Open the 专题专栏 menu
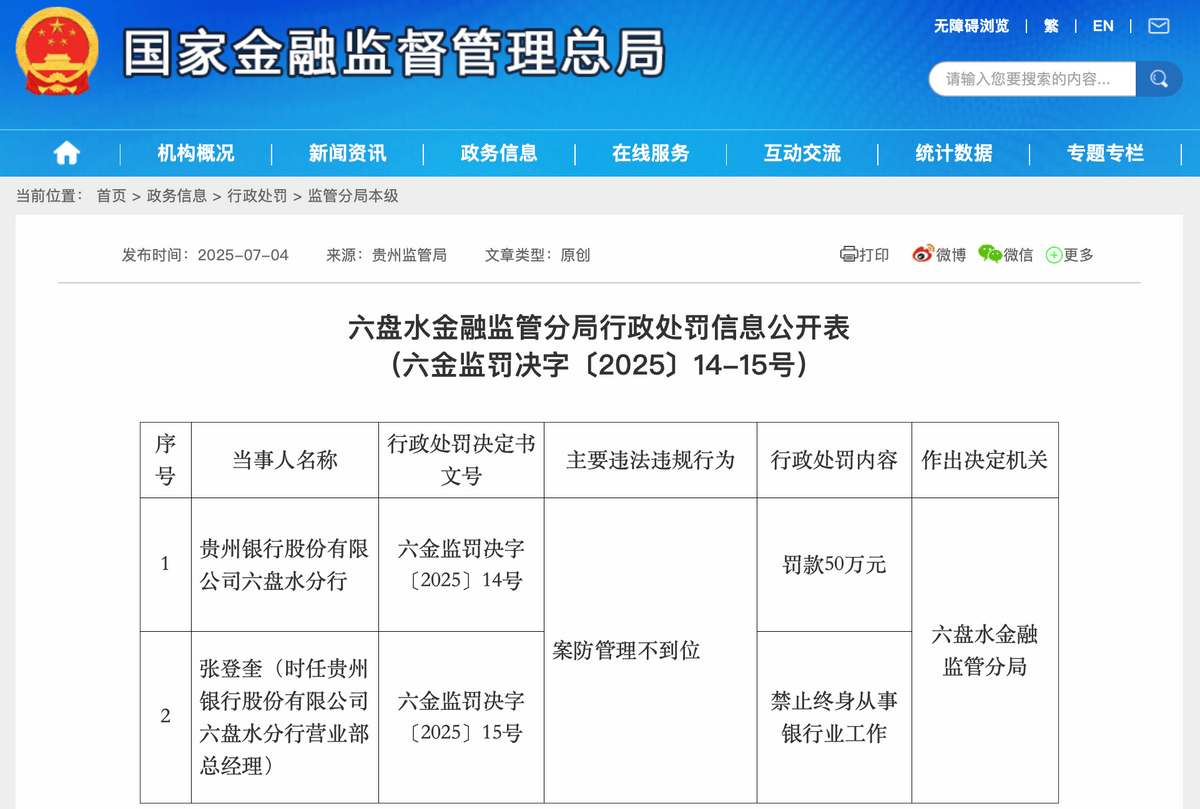The width and height of the screenshot is (1200, 809). 1105,153
